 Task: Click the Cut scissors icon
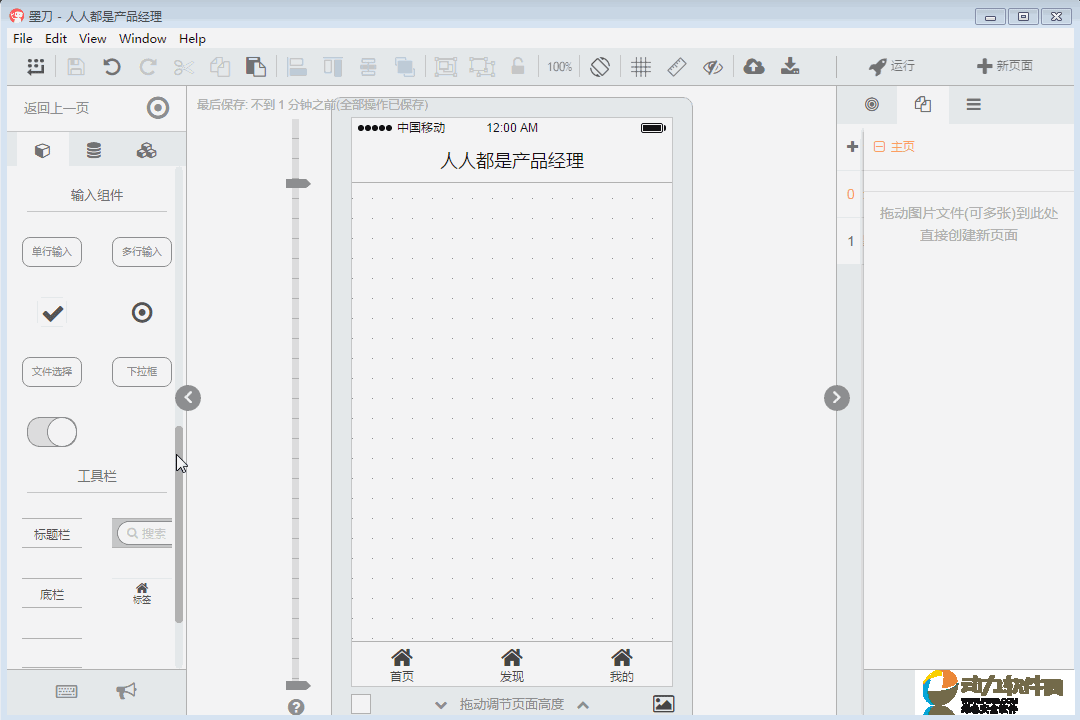pos(183,67)
